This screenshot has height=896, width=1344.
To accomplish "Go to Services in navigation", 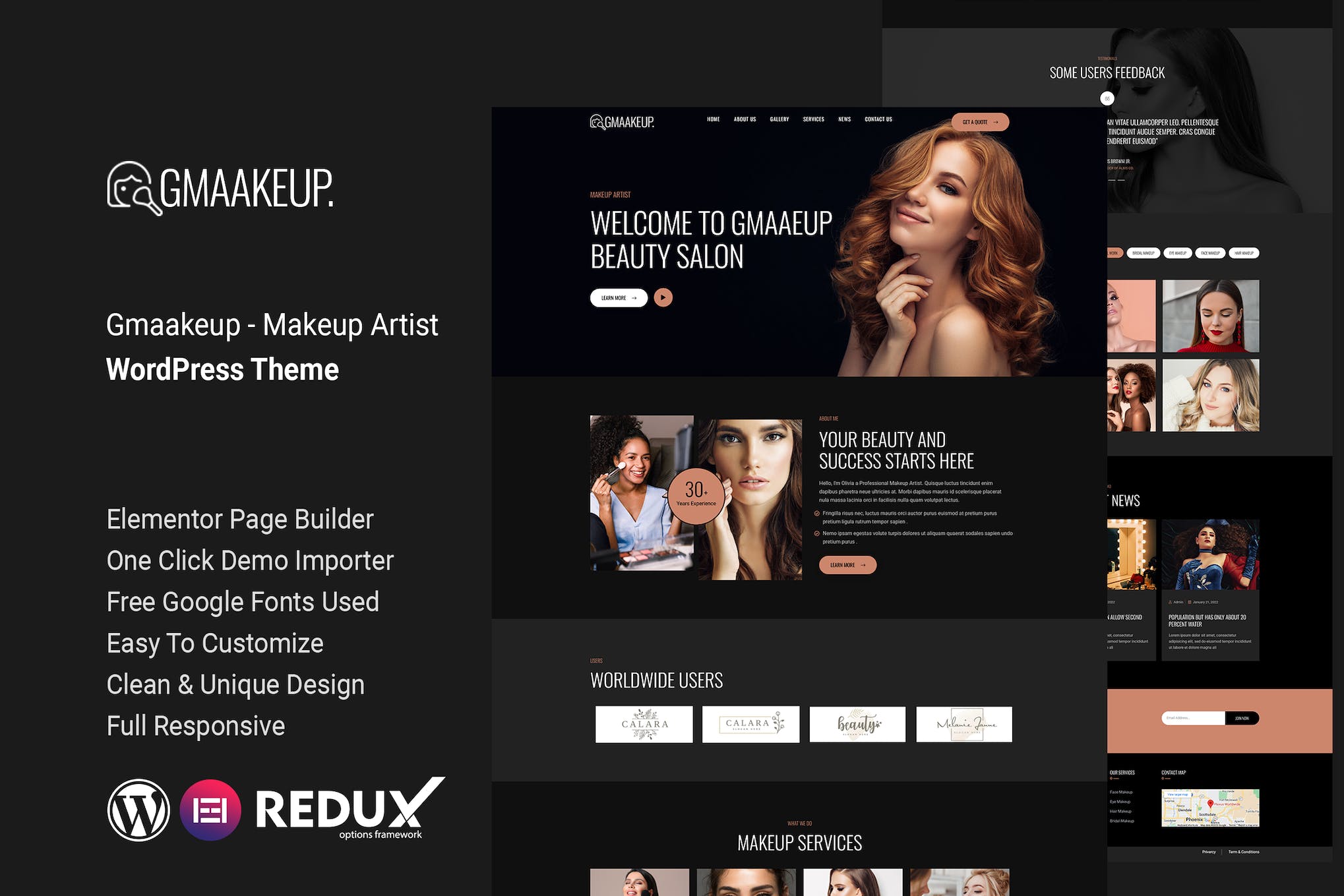I will [813, 119].
